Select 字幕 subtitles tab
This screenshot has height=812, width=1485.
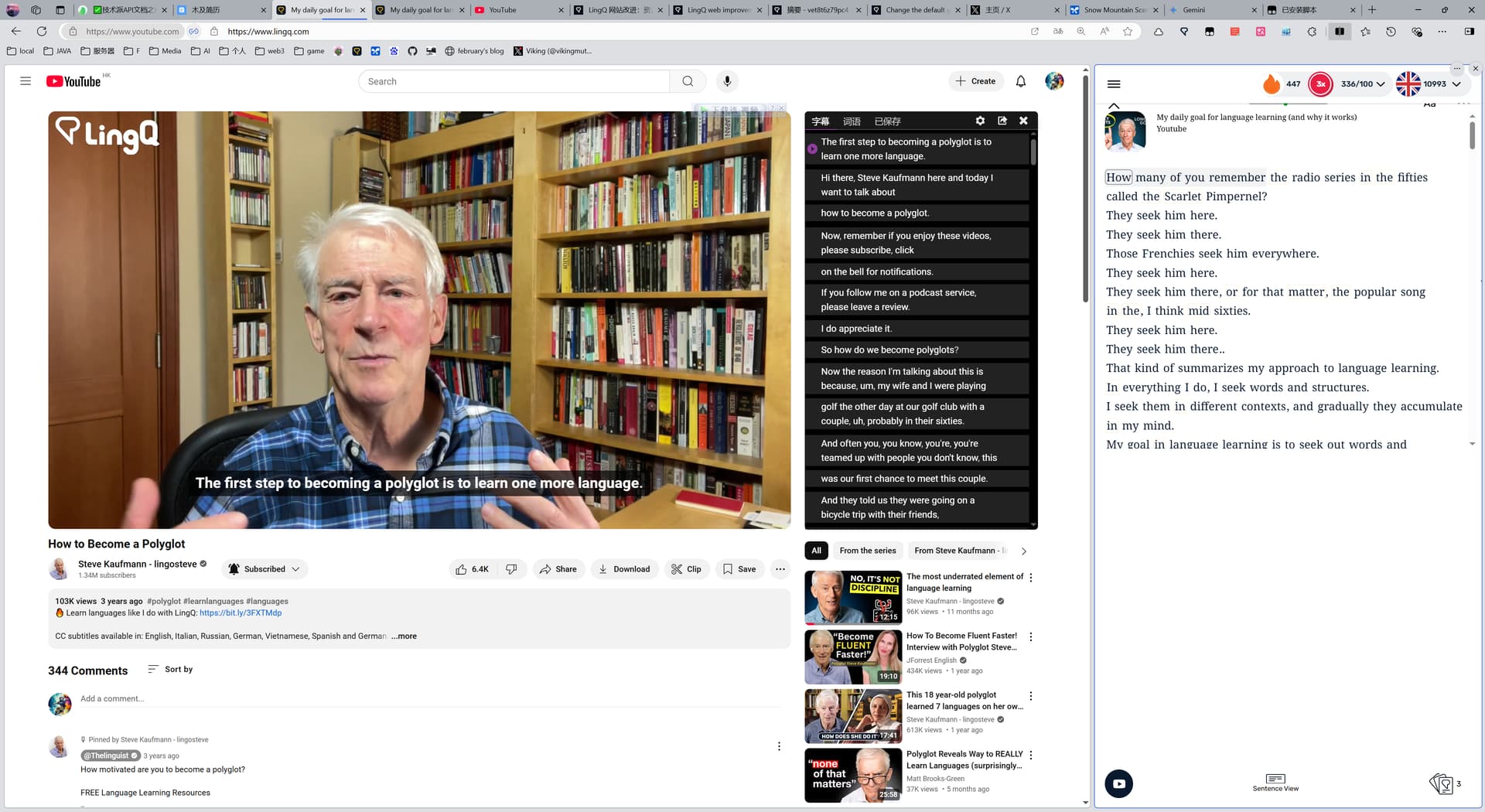(821, 121)
